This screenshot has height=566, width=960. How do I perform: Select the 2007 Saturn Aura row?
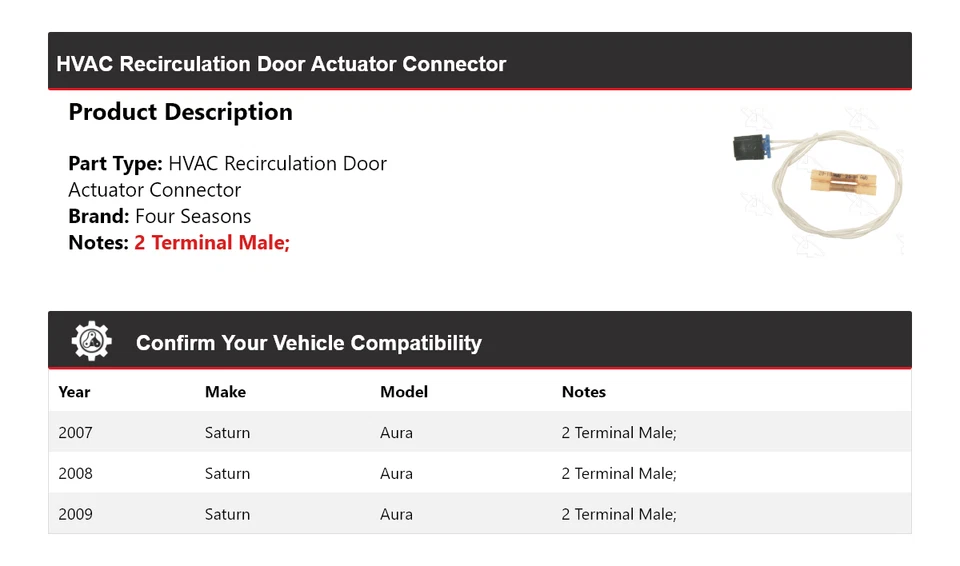tap(479, 432)
